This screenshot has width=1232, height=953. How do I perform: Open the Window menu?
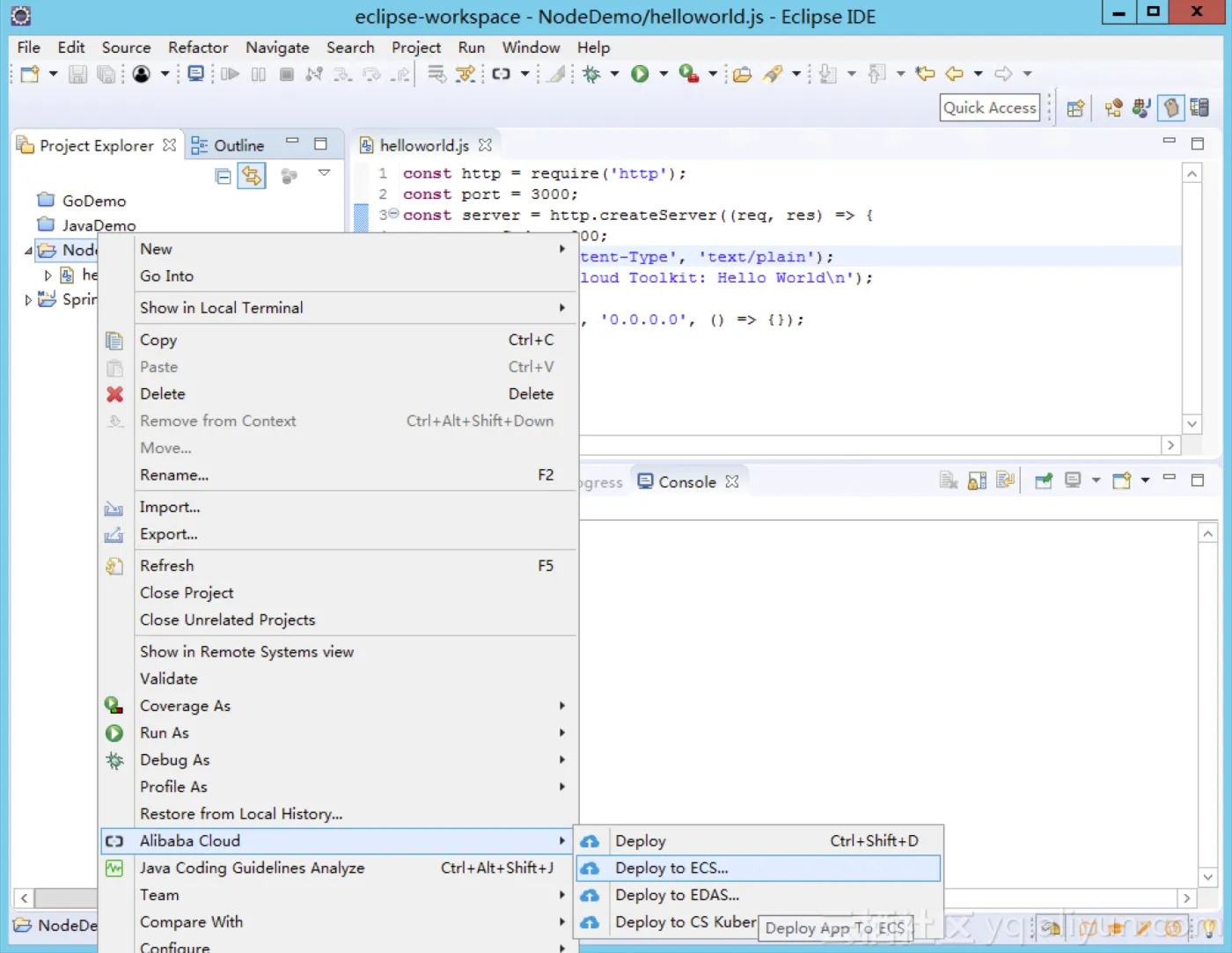531,48
